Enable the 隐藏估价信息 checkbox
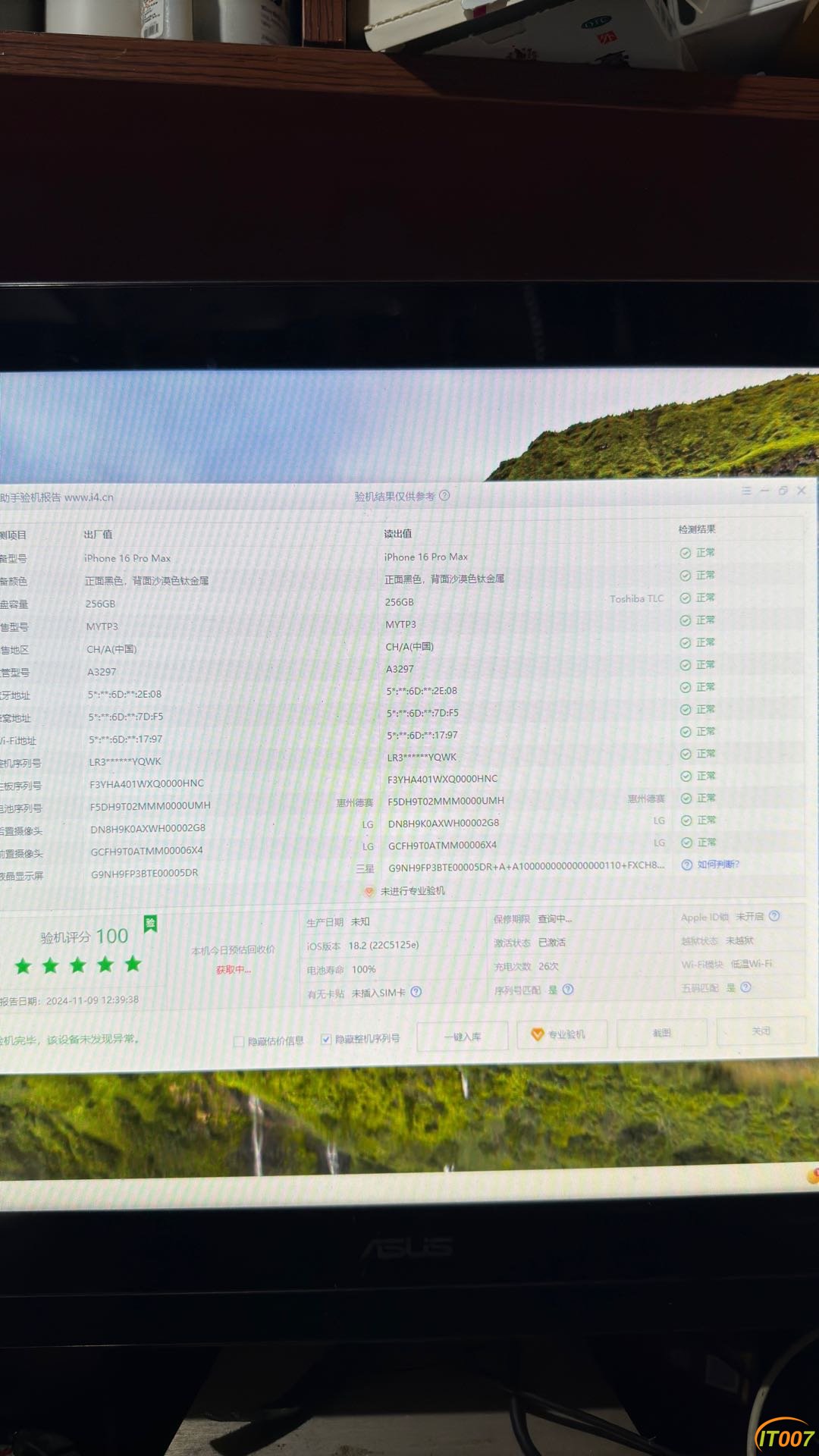The height and width of the screenshot is (1456, 819). pos(238,1041)
